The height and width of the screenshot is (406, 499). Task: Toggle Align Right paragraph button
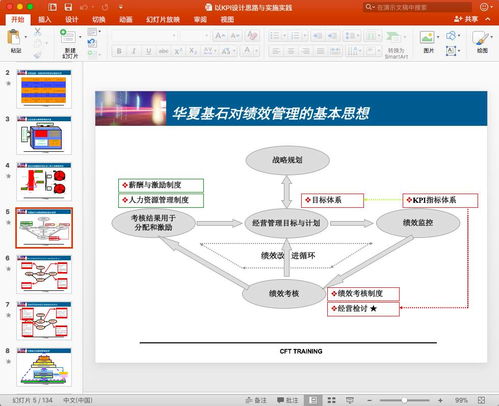[306, 51]
